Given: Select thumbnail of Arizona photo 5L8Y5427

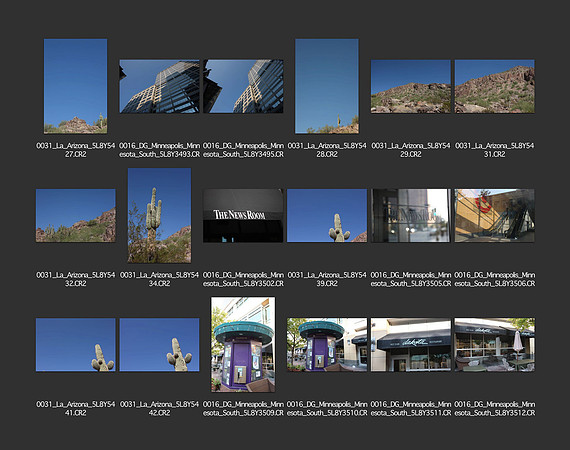Looking at the screenshot, I should pos(76,86).
